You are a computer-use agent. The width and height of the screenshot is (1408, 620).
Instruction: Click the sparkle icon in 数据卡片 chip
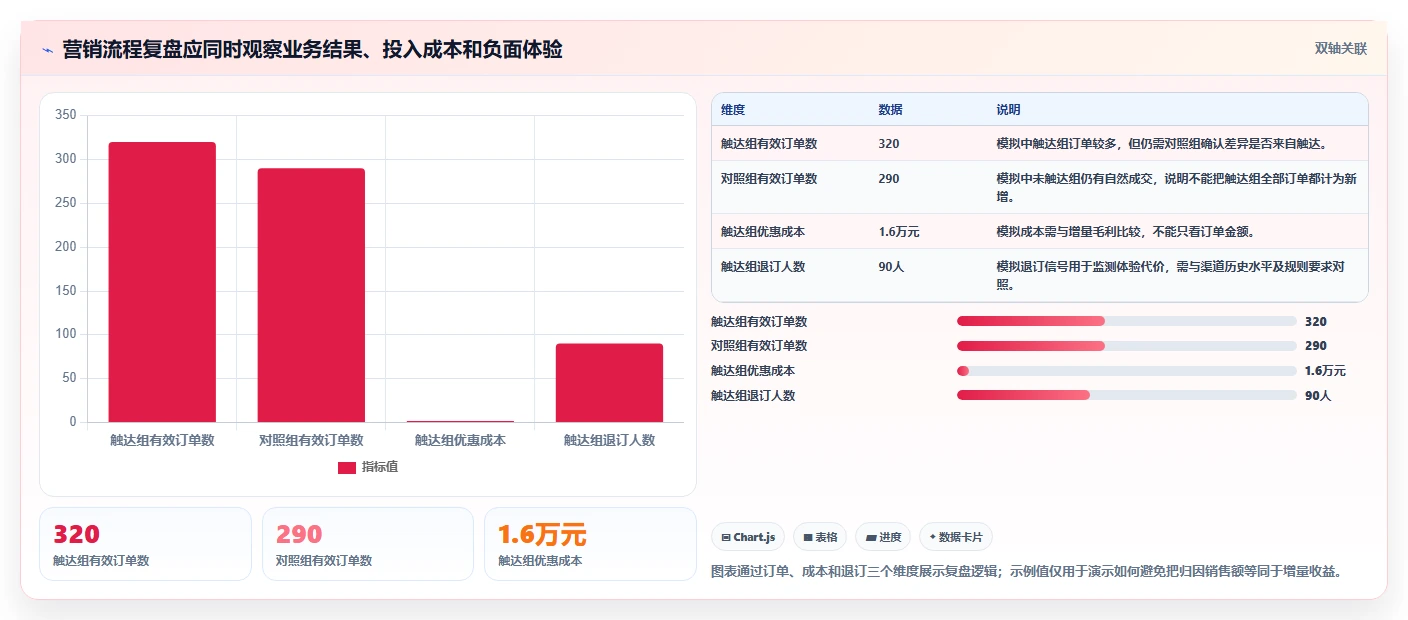(x=933, y=537)
